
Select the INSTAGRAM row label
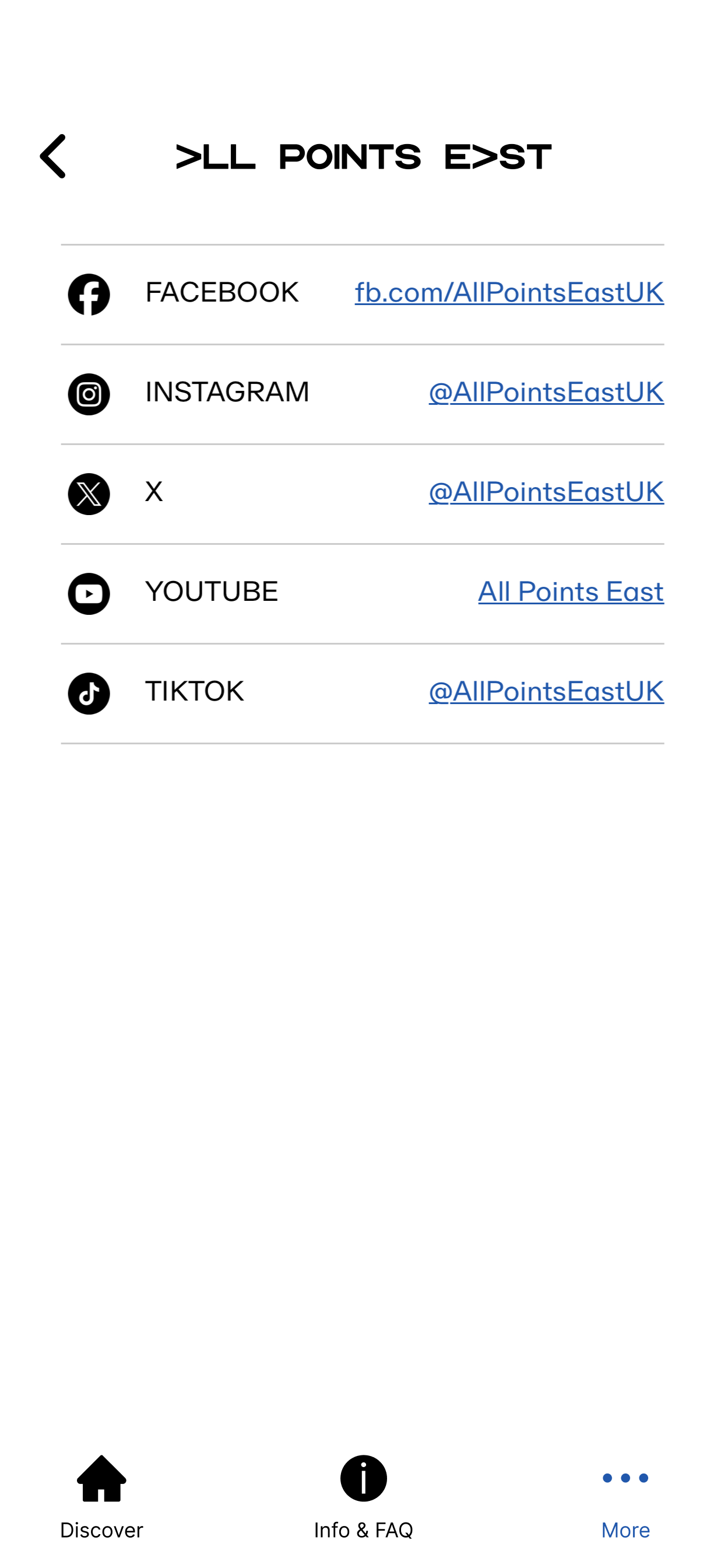point(227,393)
